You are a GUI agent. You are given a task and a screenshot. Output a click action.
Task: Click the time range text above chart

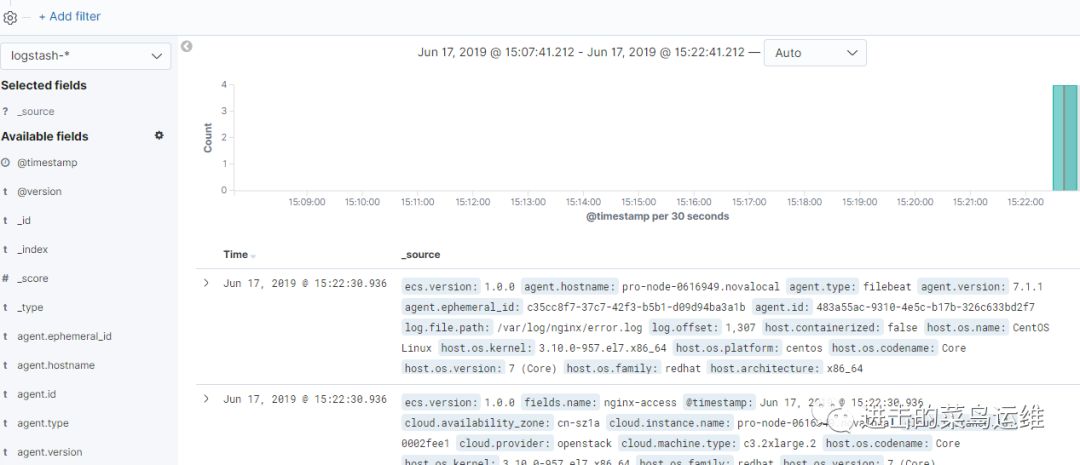[x=581, y=52]
